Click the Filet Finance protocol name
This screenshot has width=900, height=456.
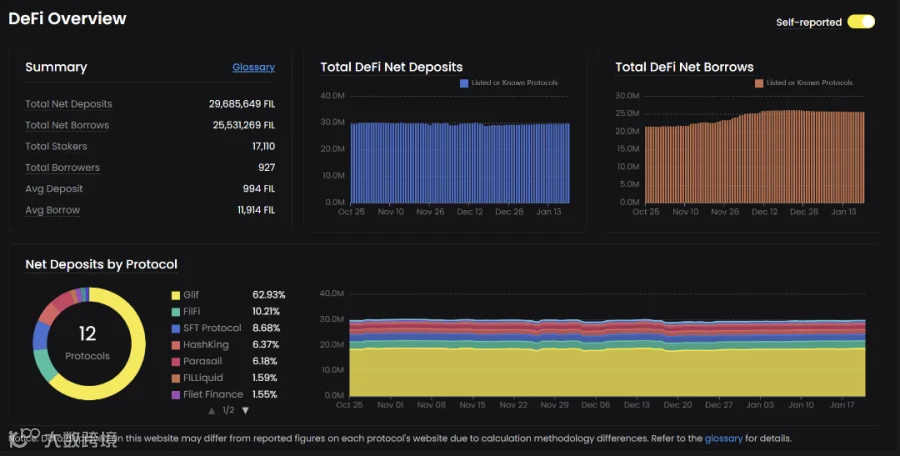(213, 395)
